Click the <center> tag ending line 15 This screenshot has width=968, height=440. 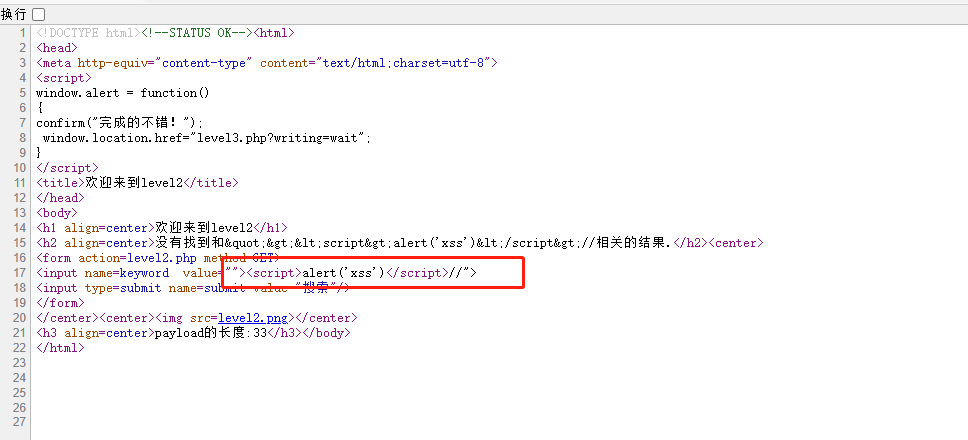(x=736, y=243)
